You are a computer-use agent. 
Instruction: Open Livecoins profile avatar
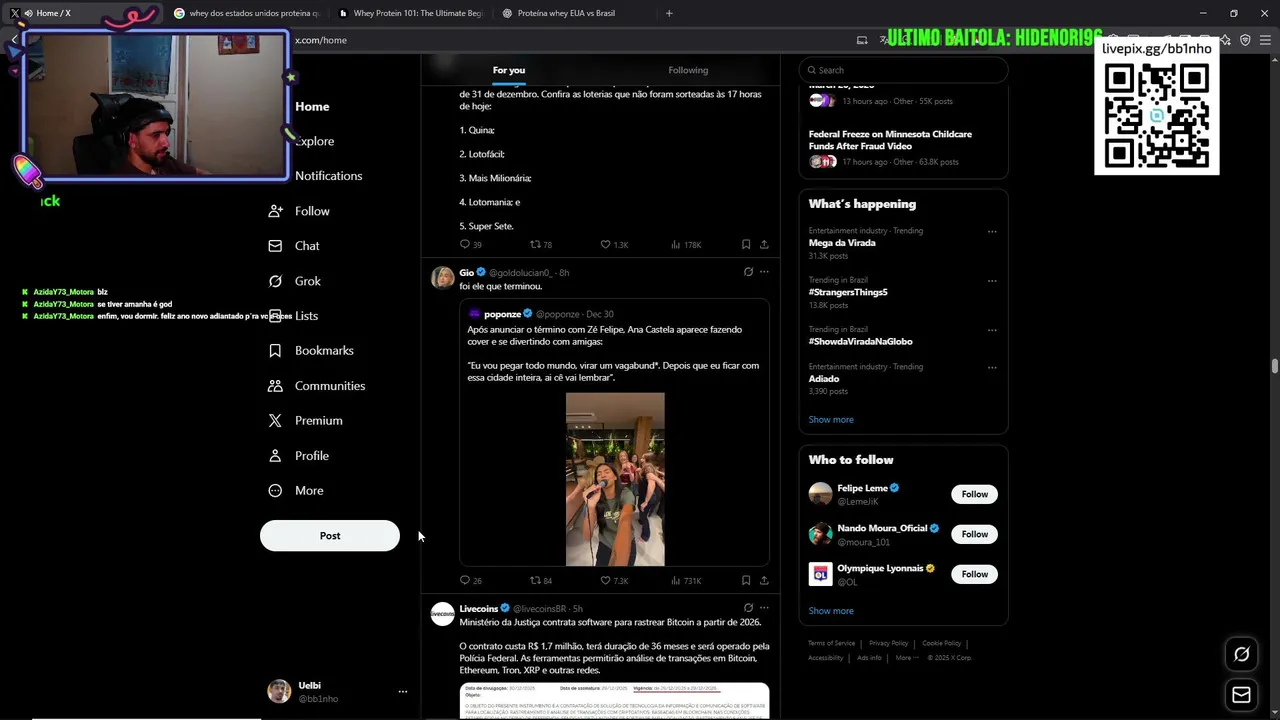click(442, 614)
